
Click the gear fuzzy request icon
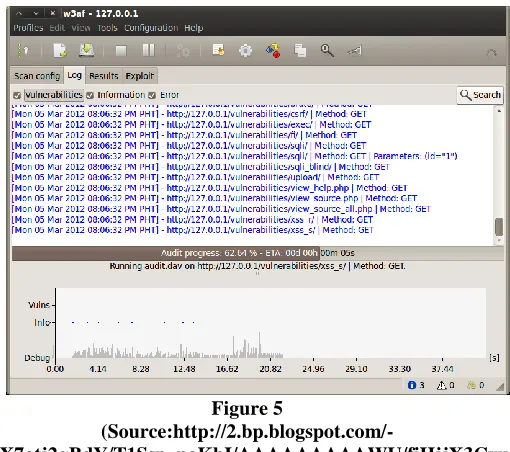coord(246,51)
